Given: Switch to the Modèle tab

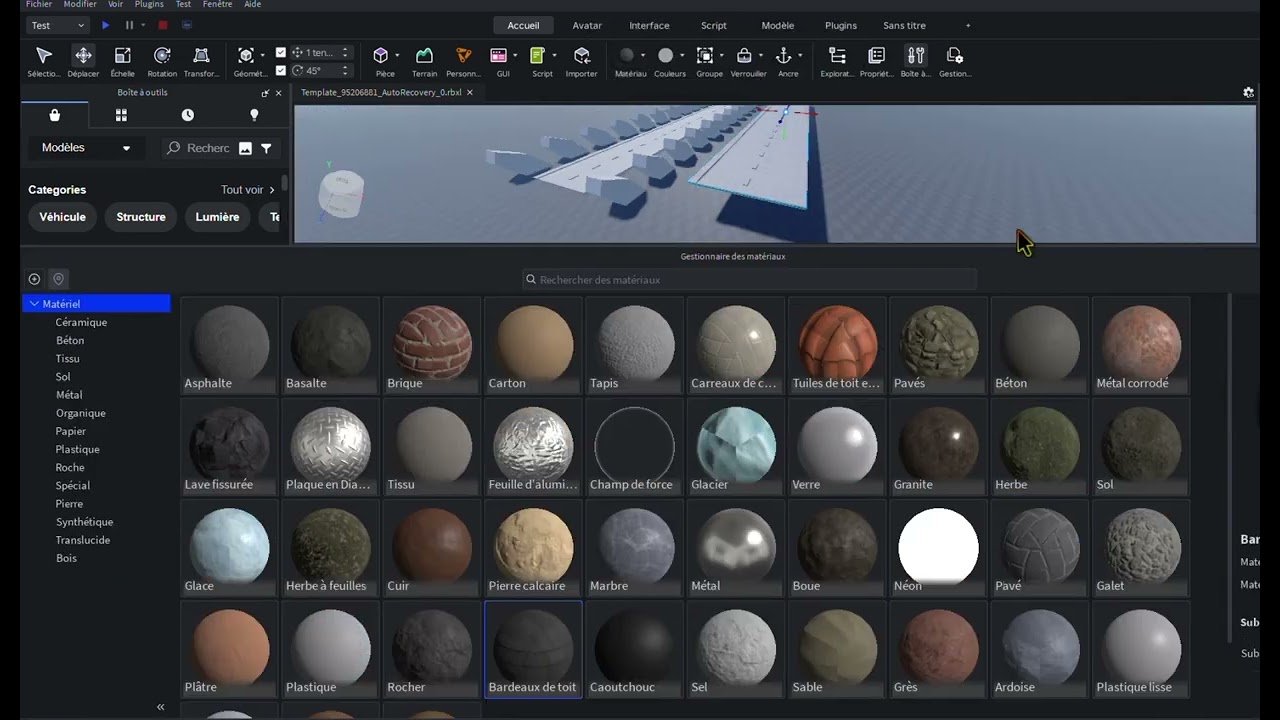Looking at the screenshot, I should click(x=778, y=25).
